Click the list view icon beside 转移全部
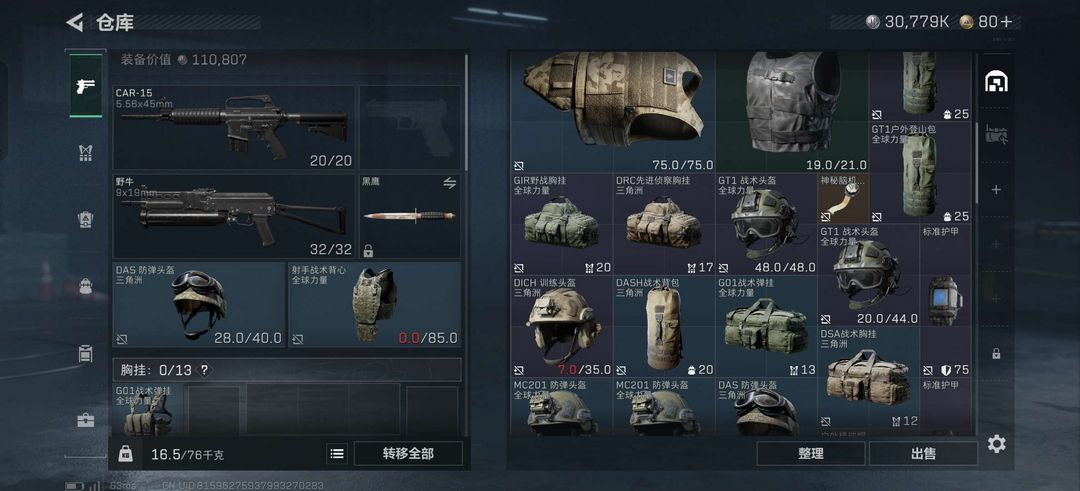Image resolution: width=1080 pixels, height=491 pixels. pyautogui.click(x=337, y=454)
